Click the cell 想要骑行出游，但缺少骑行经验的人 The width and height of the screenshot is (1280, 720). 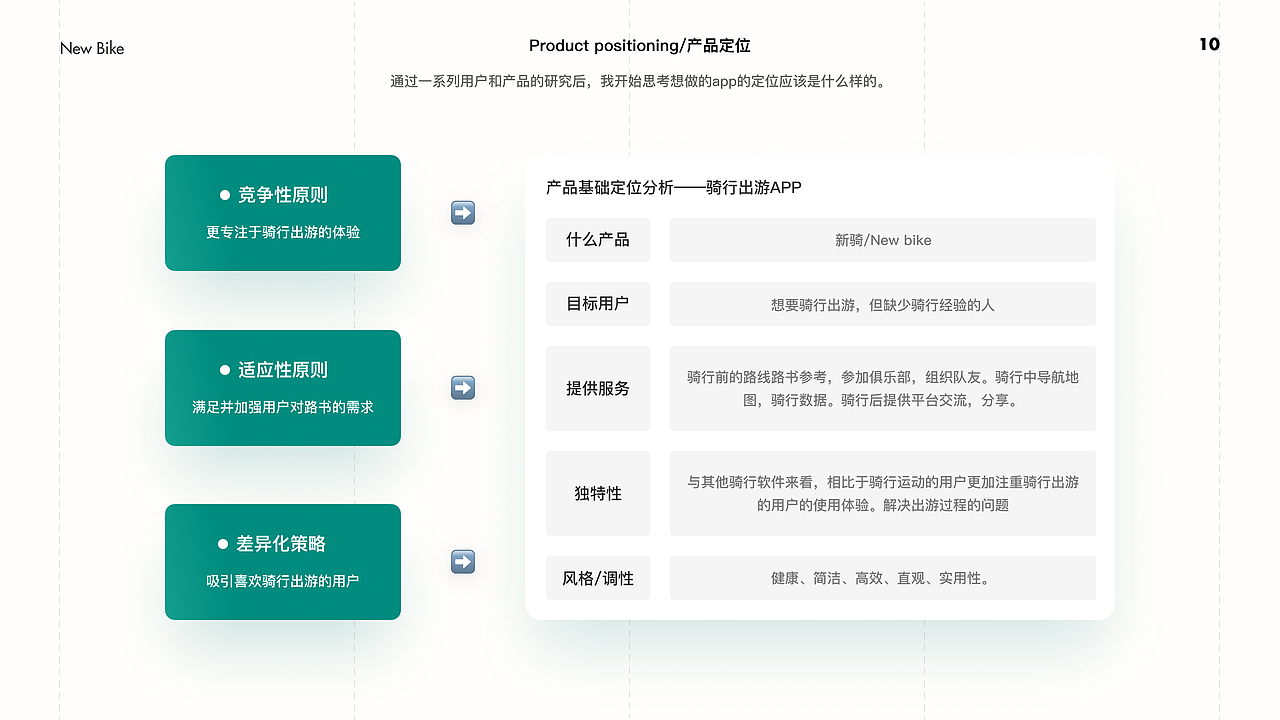click(x=883, y=304)
